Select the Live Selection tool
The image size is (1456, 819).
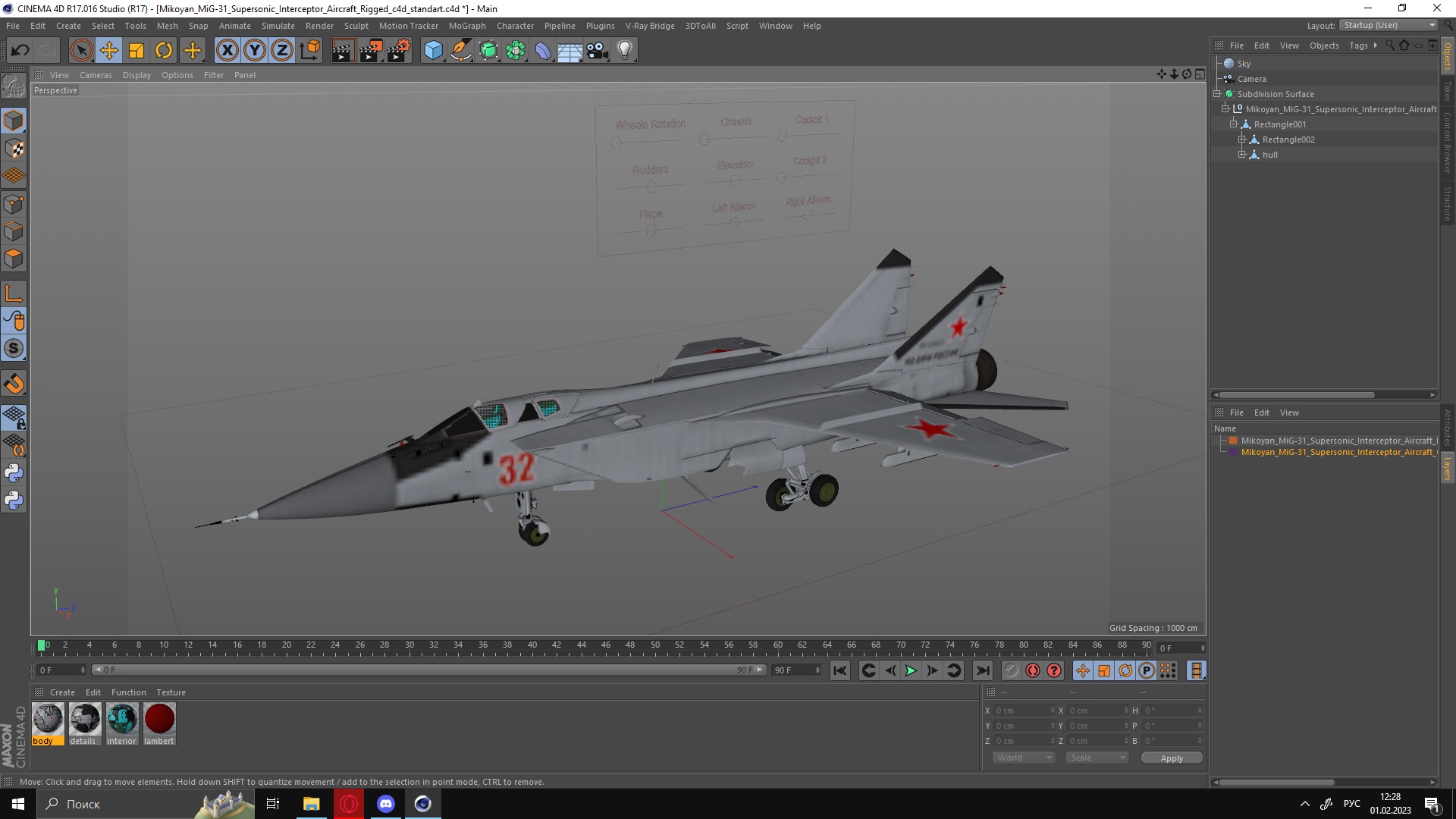(81, 51)
